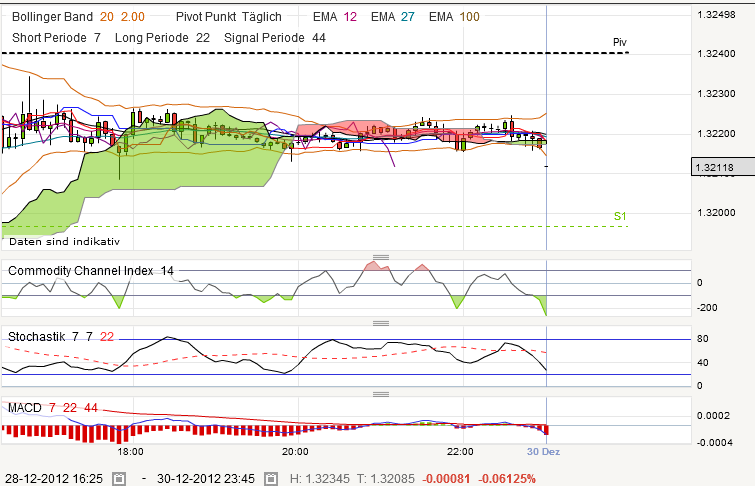This screenshot has width=755, height=486.
Task: Click the 1.32400 price axis label
Action: (716, 54)
